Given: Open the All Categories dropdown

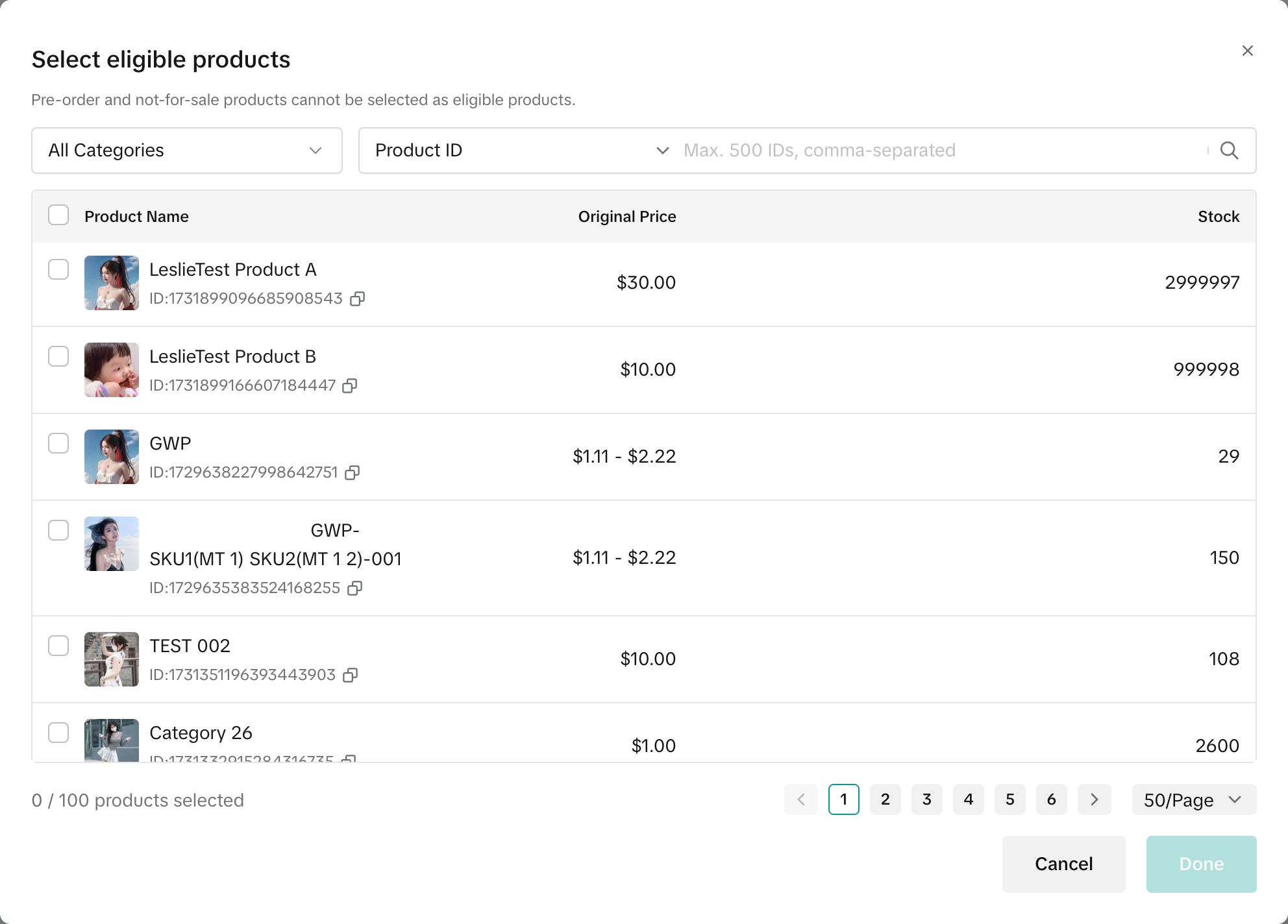Looking at the screenshot, I should point(187,151).
